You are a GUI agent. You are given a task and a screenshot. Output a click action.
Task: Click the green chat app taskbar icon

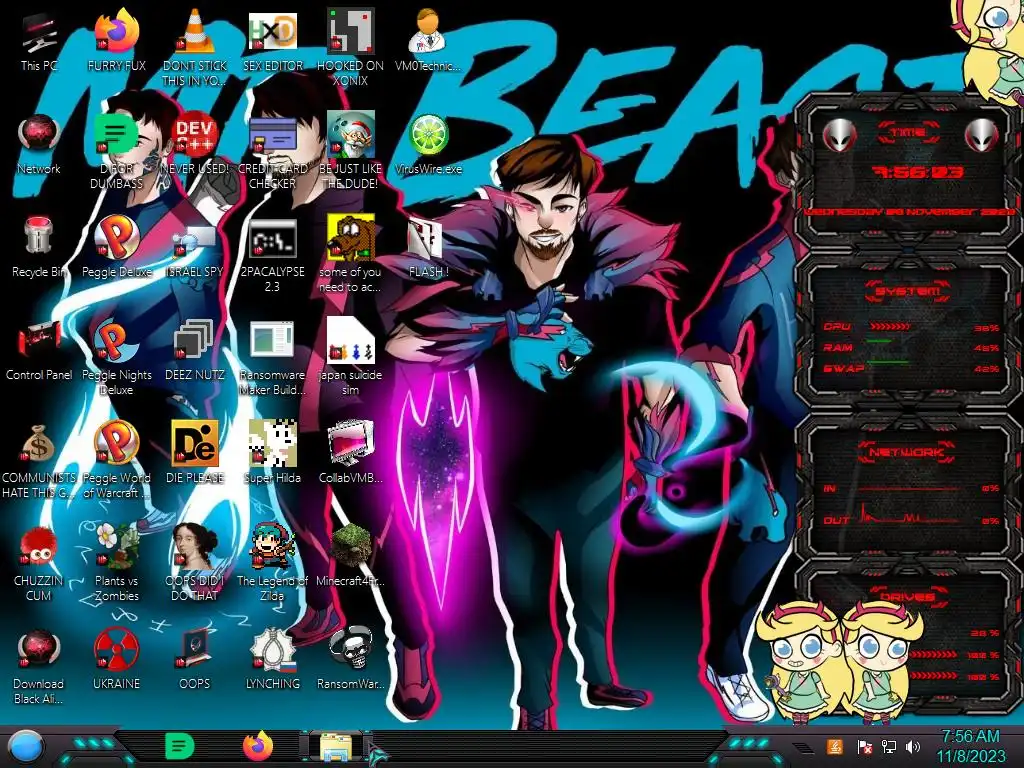[x=180, y=746]
